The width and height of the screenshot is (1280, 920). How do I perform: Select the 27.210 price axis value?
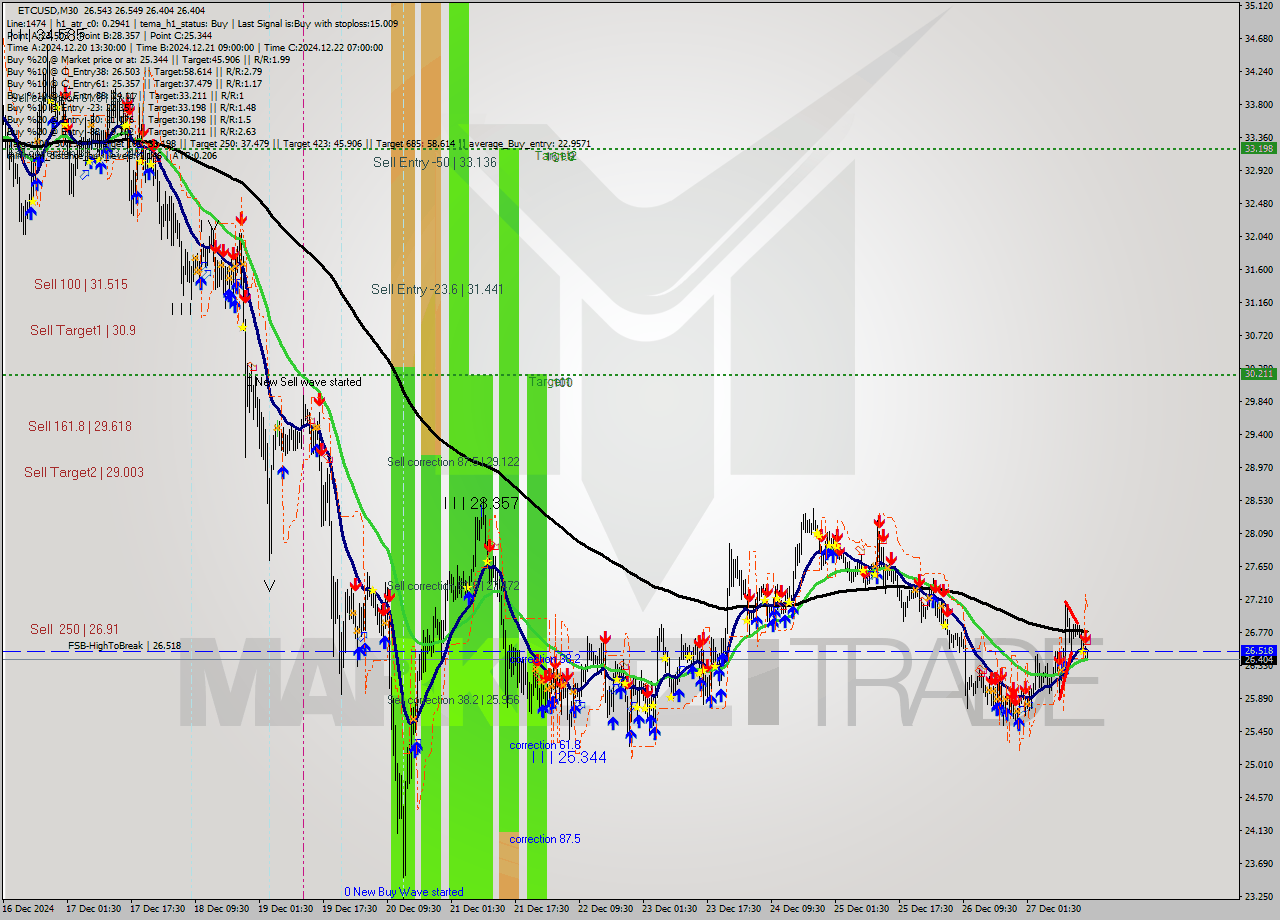coord(1258,600)
